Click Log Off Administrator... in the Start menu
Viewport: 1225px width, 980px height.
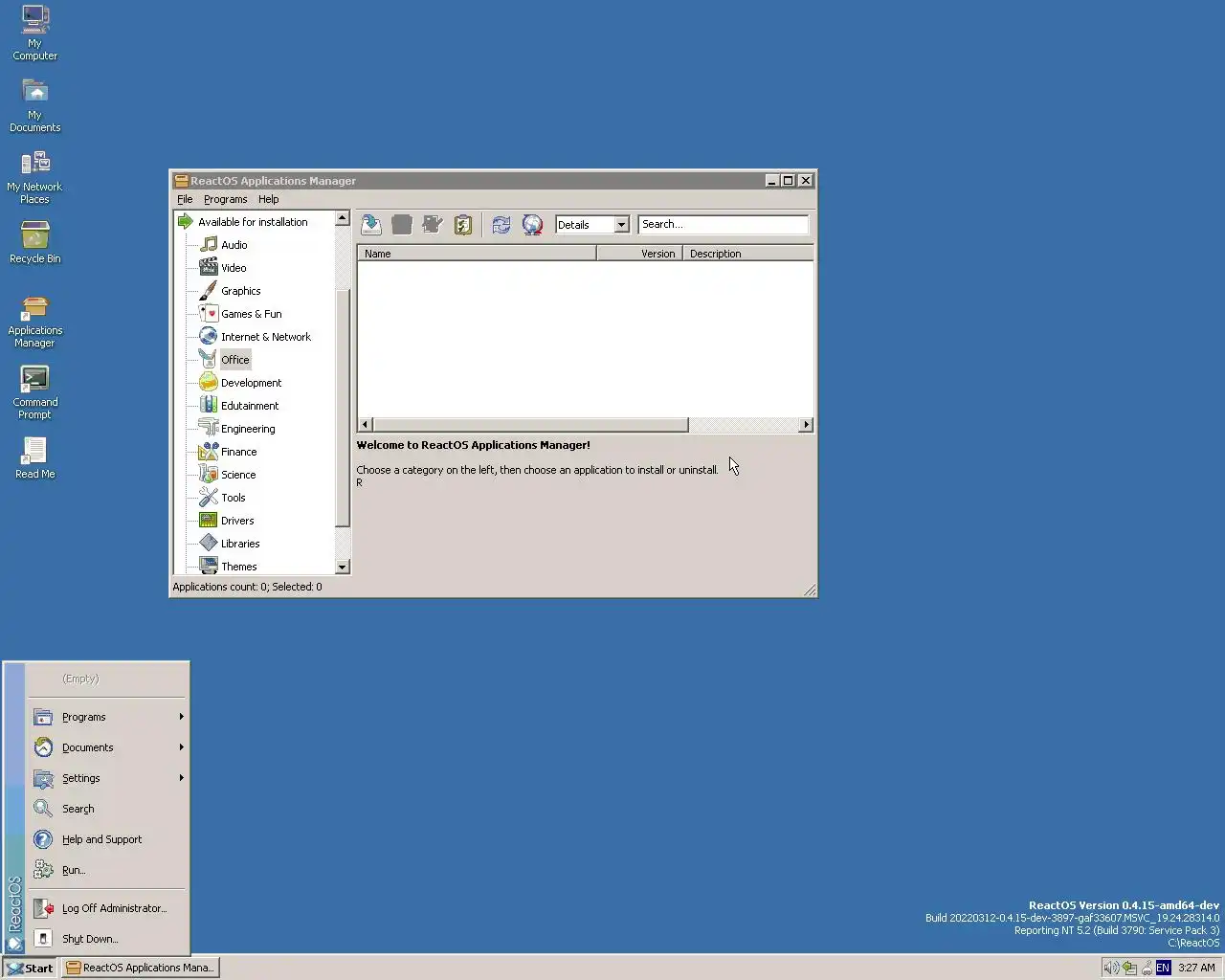(108, 908)
